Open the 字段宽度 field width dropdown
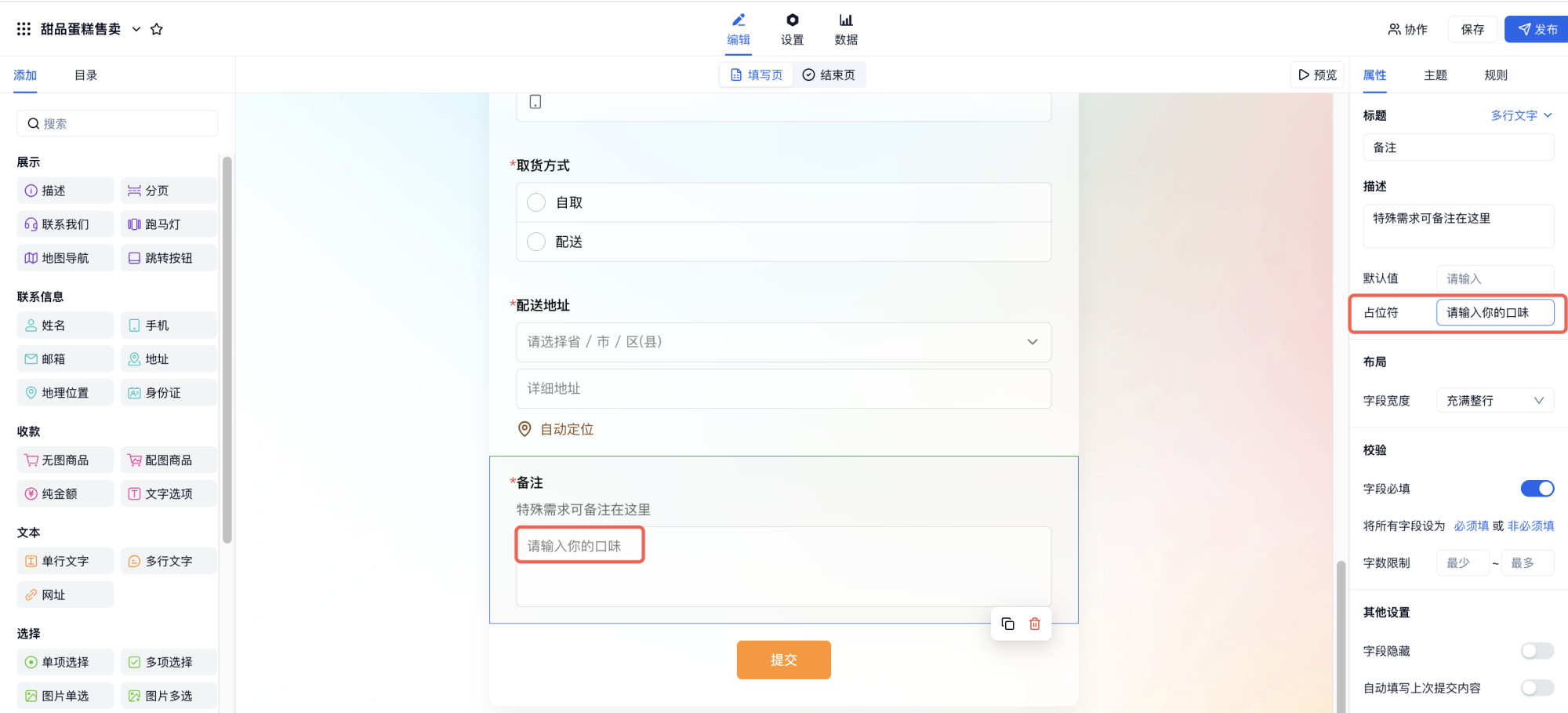This screenshot has width=1568, height=713. (1495, 401)
